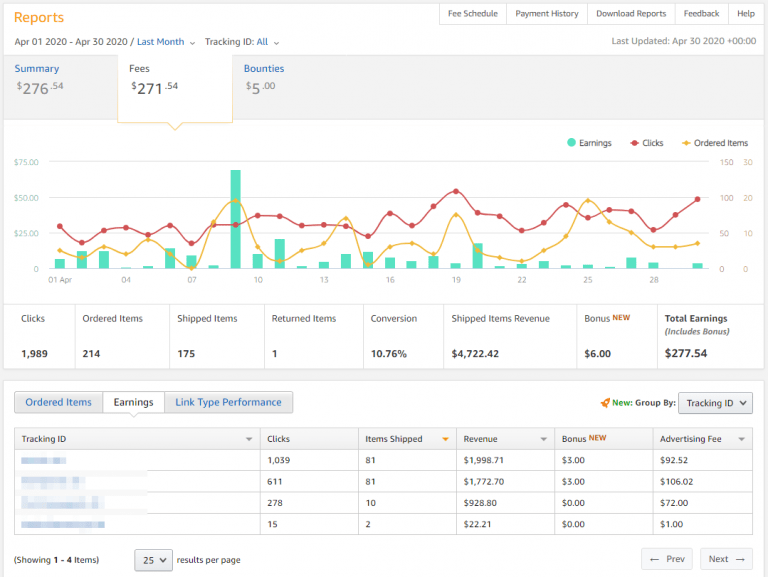768x577 pixels.
Task: Select the Ordered Items total 214
Action: 91,354
